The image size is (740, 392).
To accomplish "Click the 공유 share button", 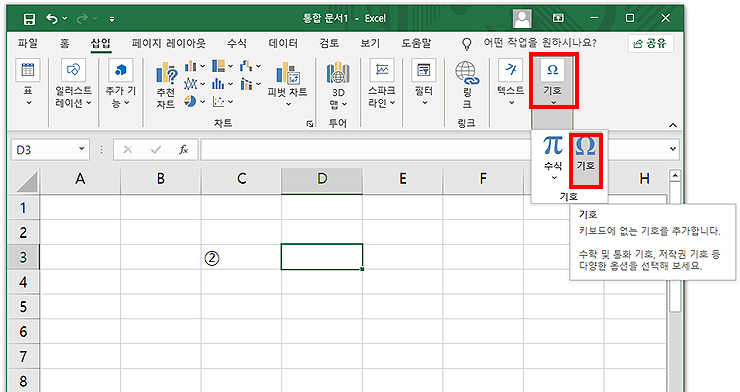I will point(650,43).
